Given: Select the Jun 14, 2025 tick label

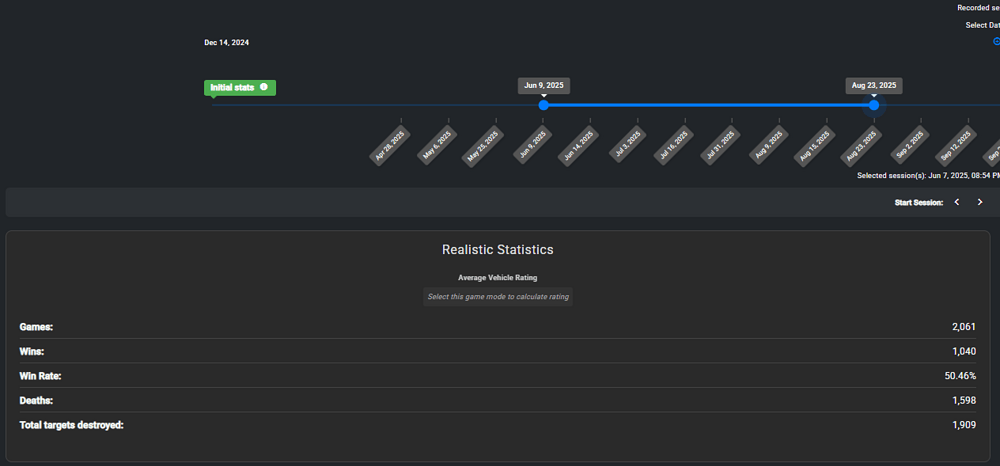Looking at the screenshot, I should [579, 145].
